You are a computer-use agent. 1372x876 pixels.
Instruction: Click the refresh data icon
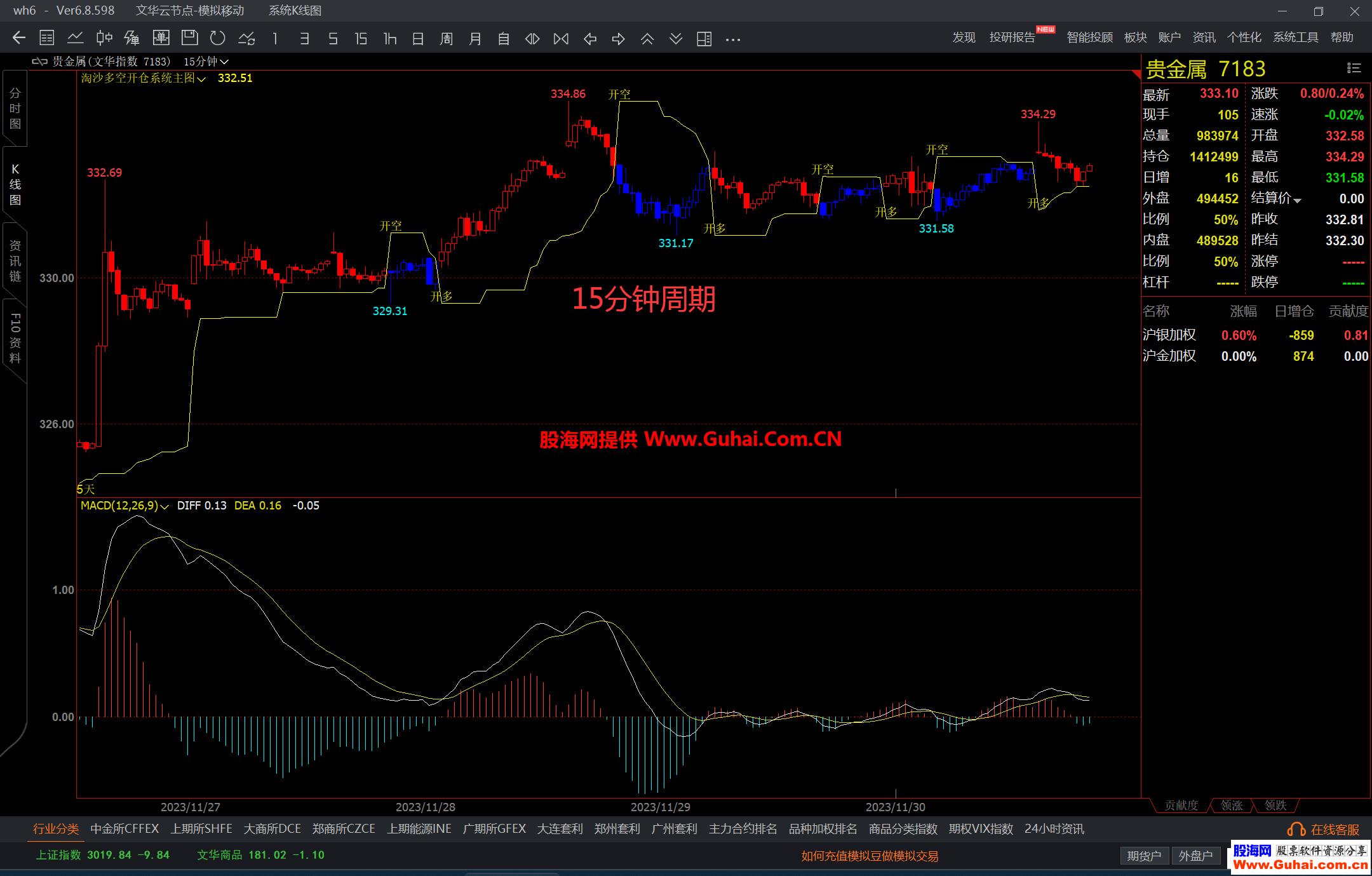pyautogui.click(x=218, y=38)
